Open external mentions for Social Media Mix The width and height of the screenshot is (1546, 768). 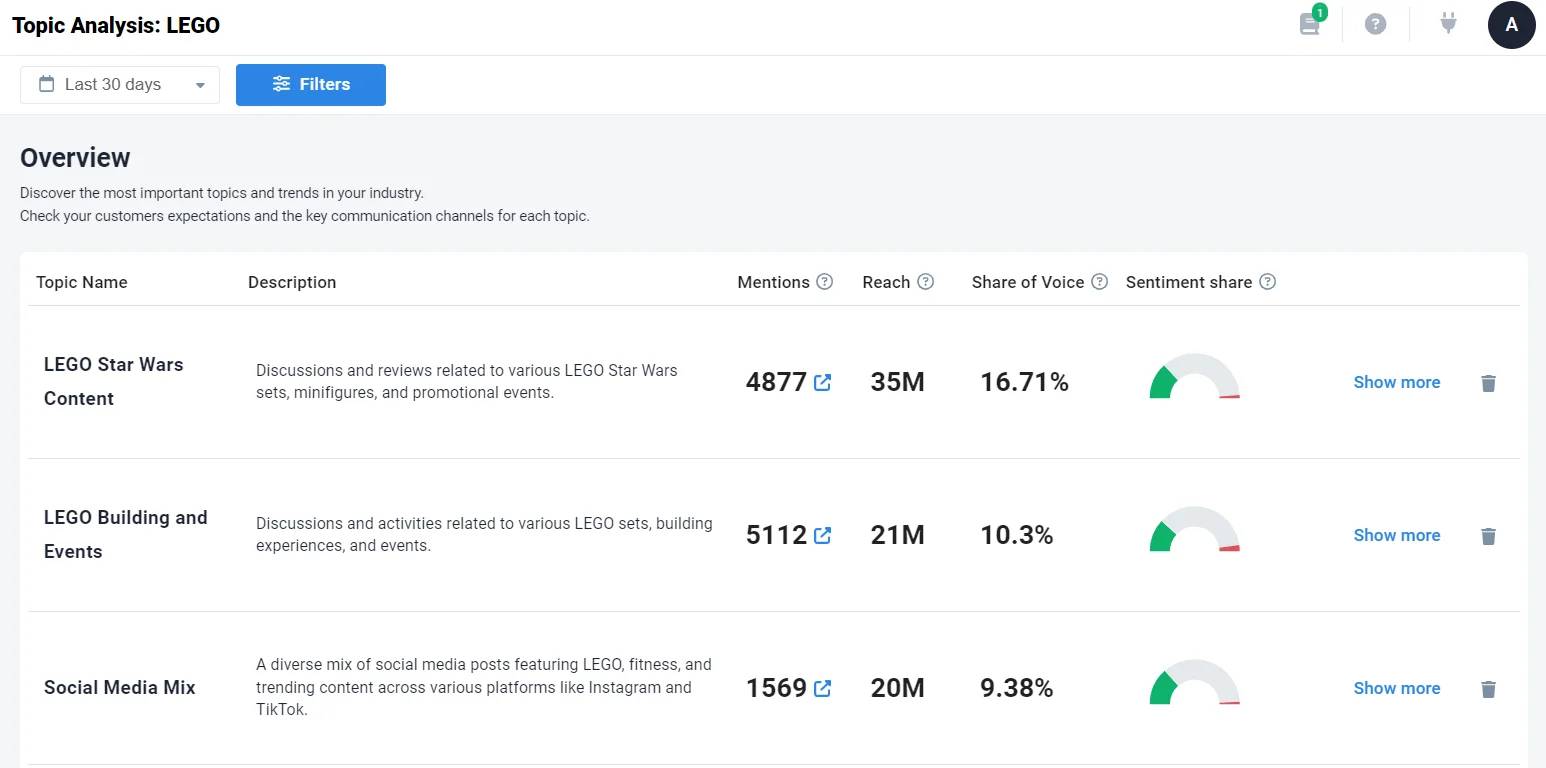click(x=822, y=688)
